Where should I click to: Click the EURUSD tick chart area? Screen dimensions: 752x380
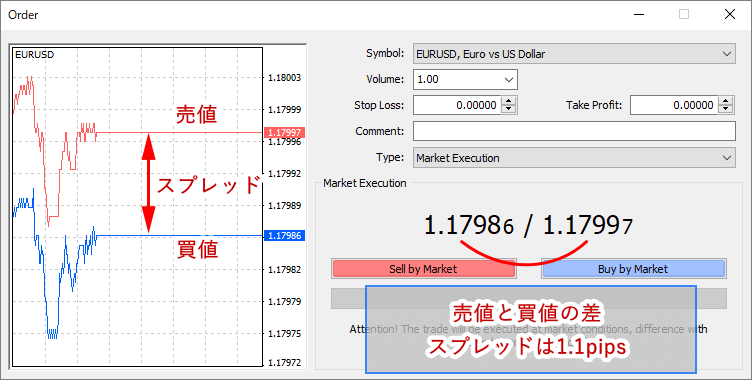pyautogui.click(x=137, y=206)
